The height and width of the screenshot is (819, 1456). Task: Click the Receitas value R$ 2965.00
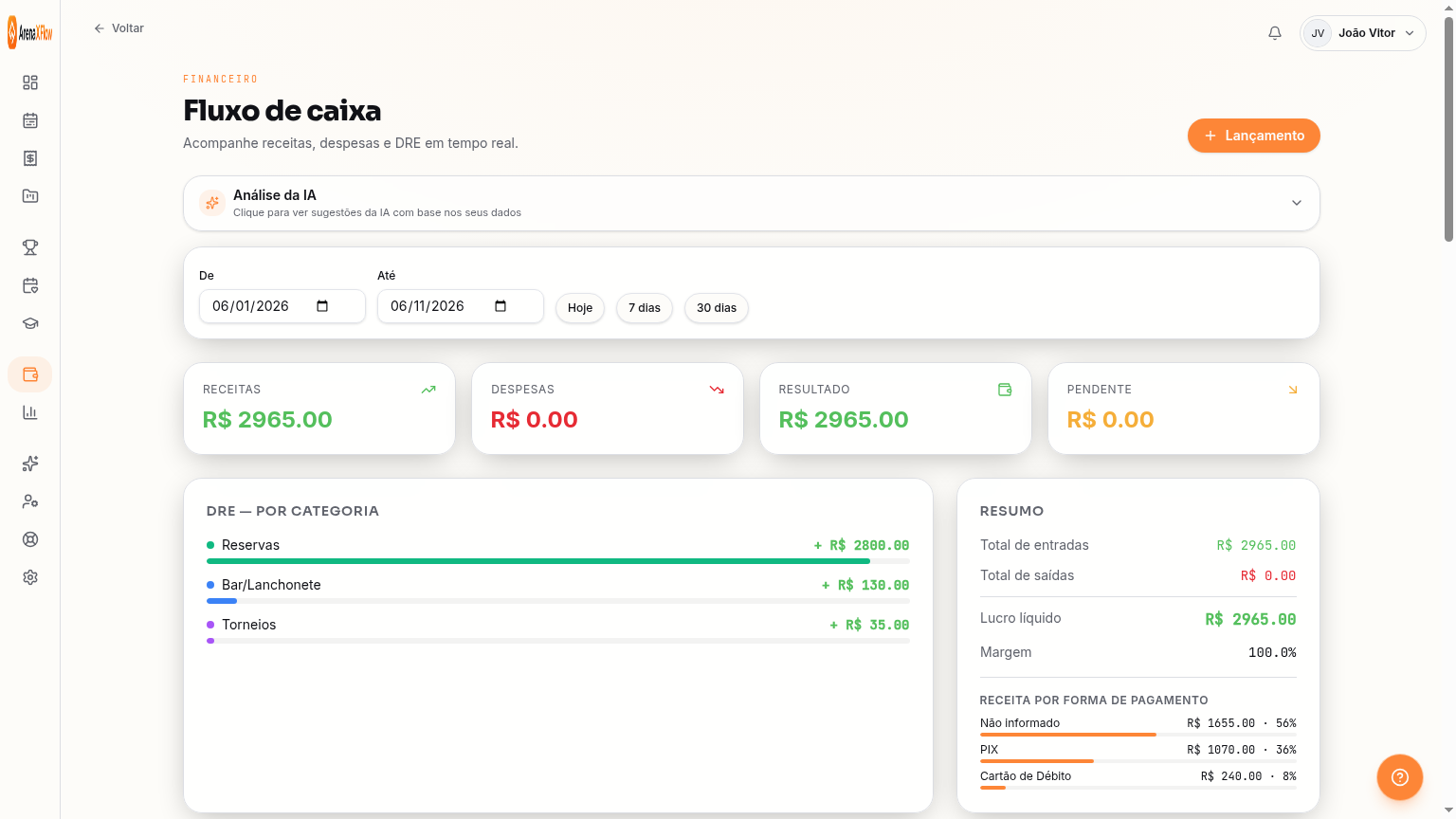tap(267, 420)
